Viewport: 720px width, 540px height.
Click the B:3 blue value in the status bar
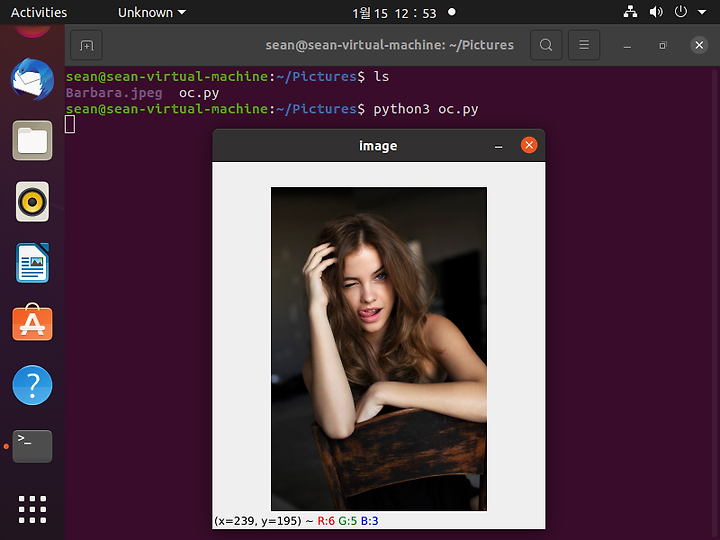tap(369, 521)
